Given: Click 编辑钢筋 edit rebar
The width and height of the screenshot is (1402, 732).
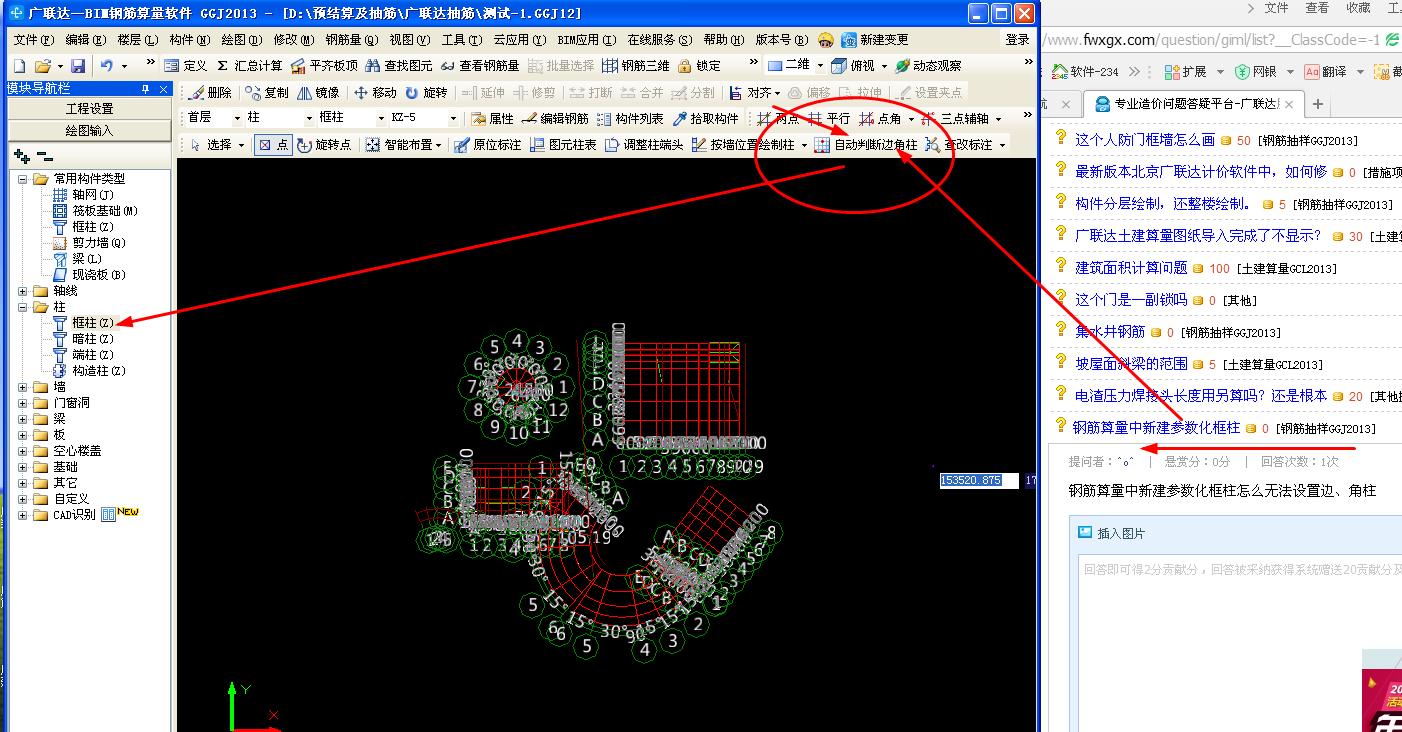Looking at the screenshot, I should pyautogui.click(x=555, y=118).
